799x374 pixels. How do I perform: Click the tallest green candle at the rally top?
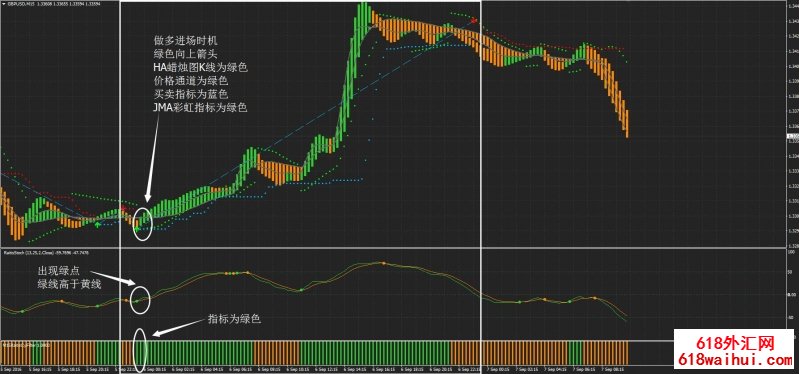363,20
